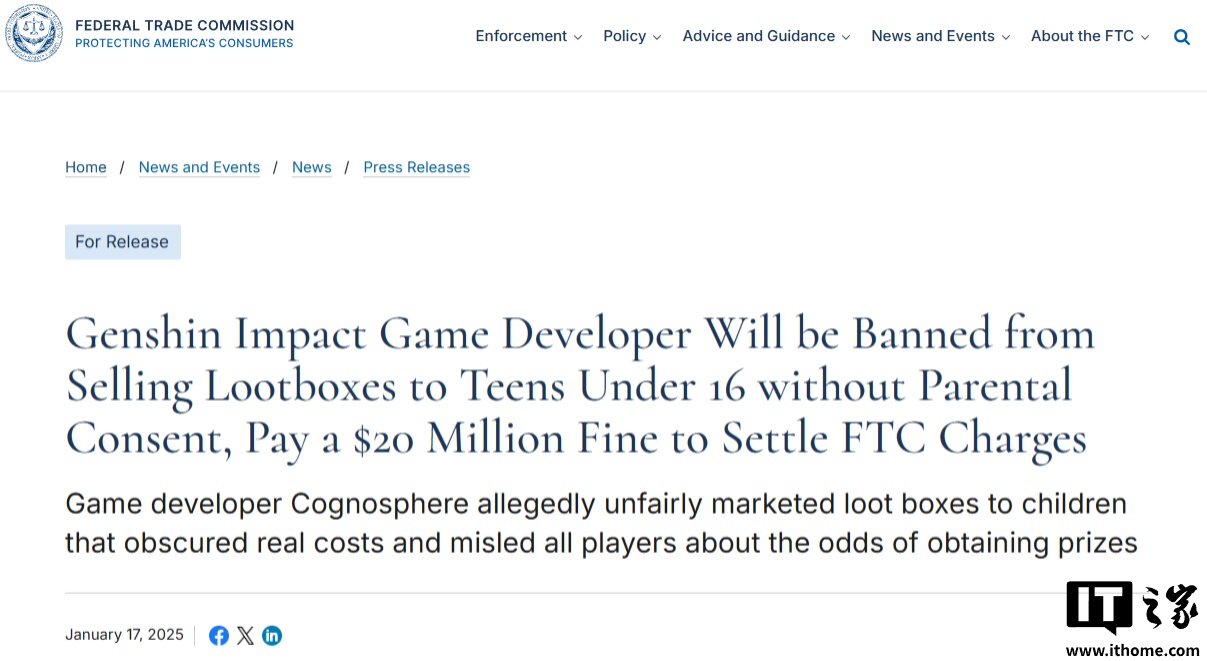The height and width of the screenshot is (661, 1207).
Task: Open the site search magnifier icon
Action: pyautogui.click(x=1182, y=37)
